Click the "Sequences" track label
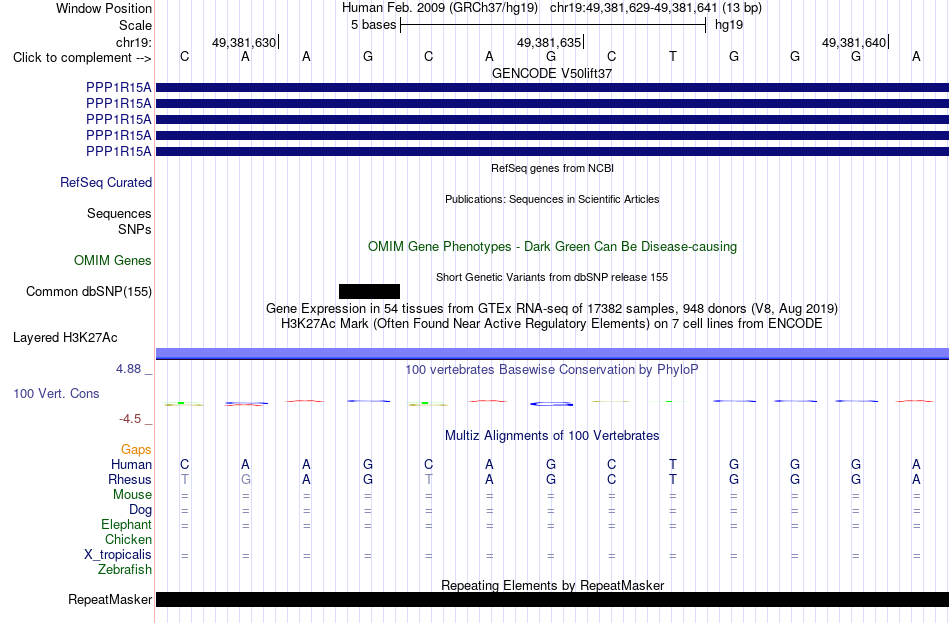This screenshot has height=623, width=950. (x=119, y=213)
